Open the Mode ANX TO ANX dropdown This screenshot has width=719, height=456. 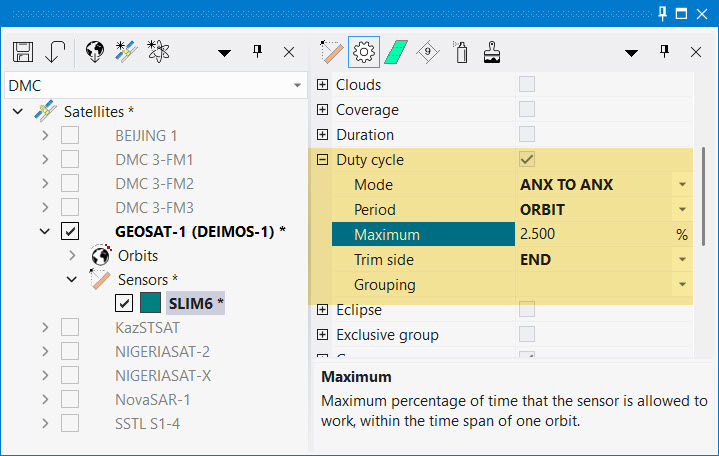click(x=681, y=185)
